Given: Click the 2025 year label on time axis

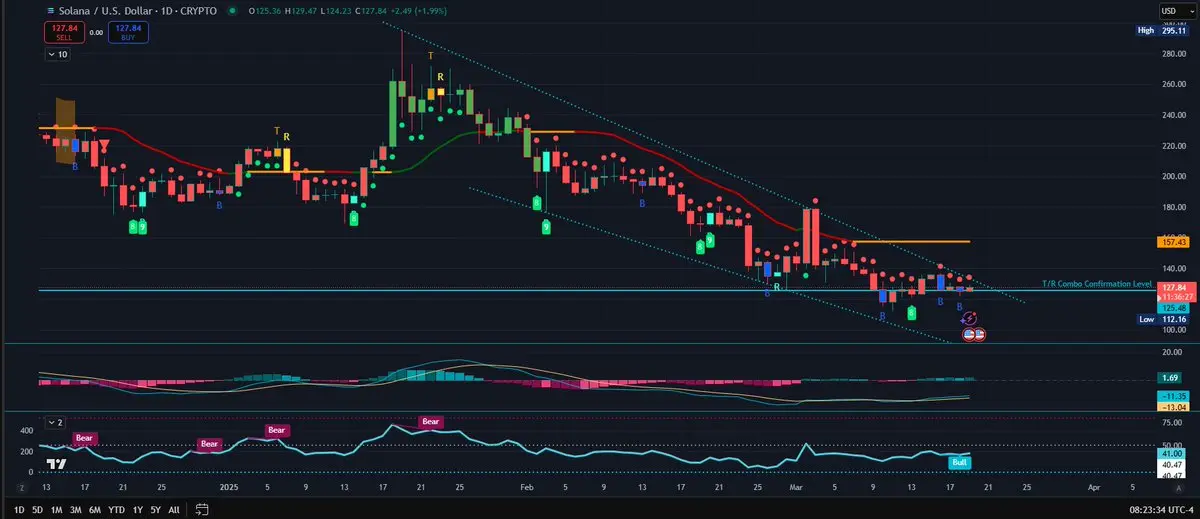Looking at the screenshot, I should (x=230, y=487).
